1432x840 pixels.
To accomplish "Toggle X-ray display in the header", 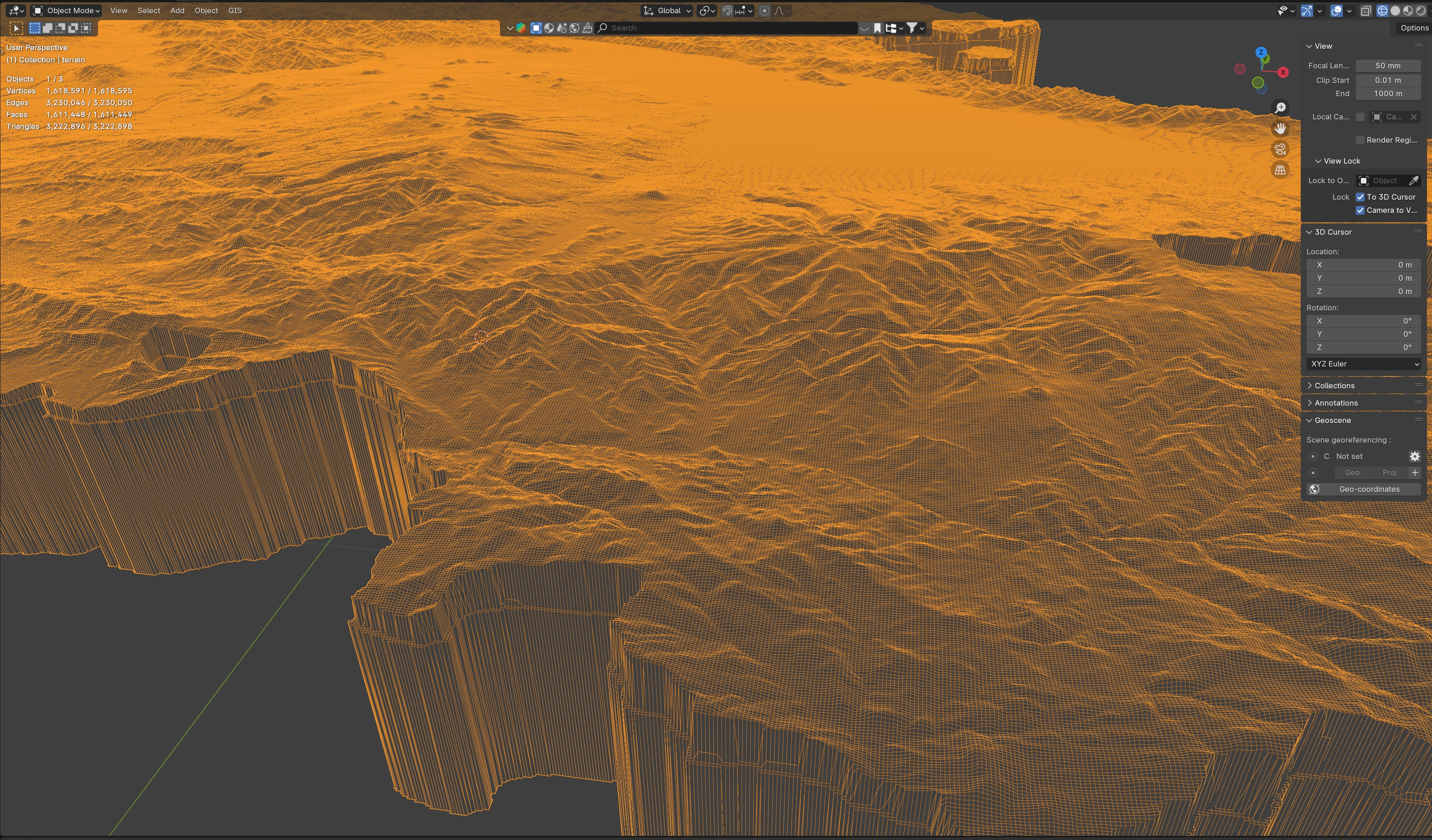I will tap(1365, 11).
